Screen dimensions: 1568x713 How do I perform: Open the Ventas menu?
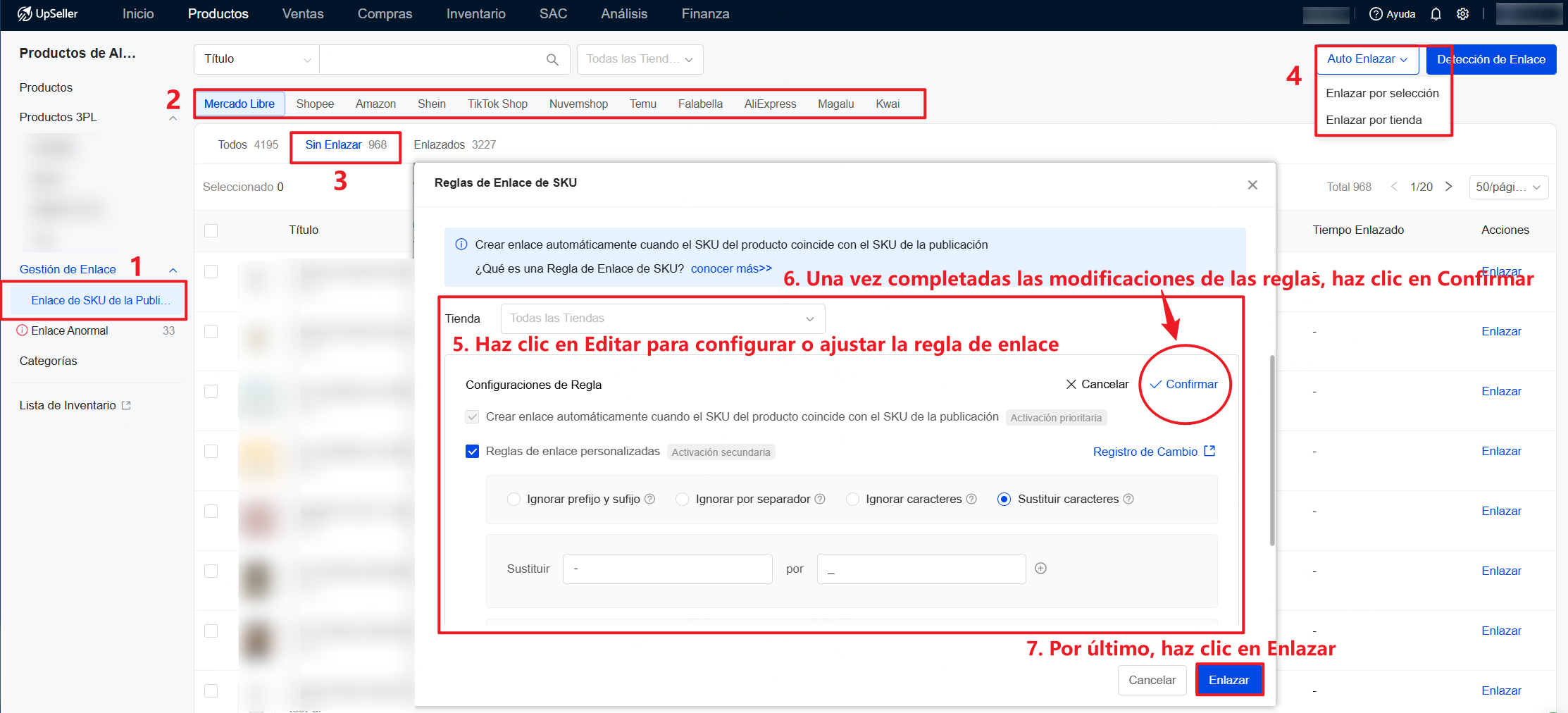(303, 14)
